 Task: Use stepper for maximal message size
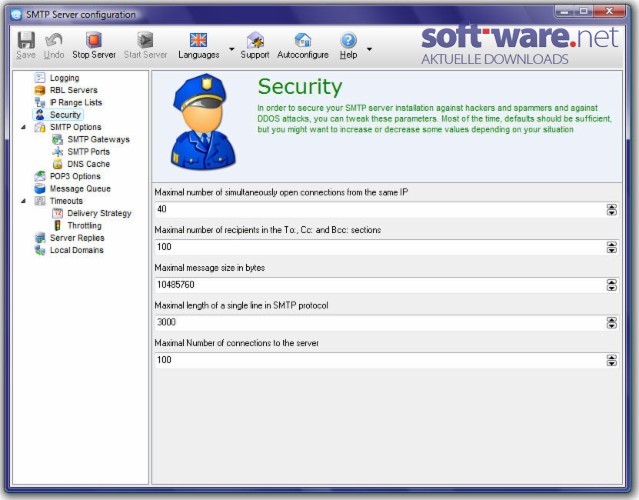pyautogui.click(x=612, y=285)
